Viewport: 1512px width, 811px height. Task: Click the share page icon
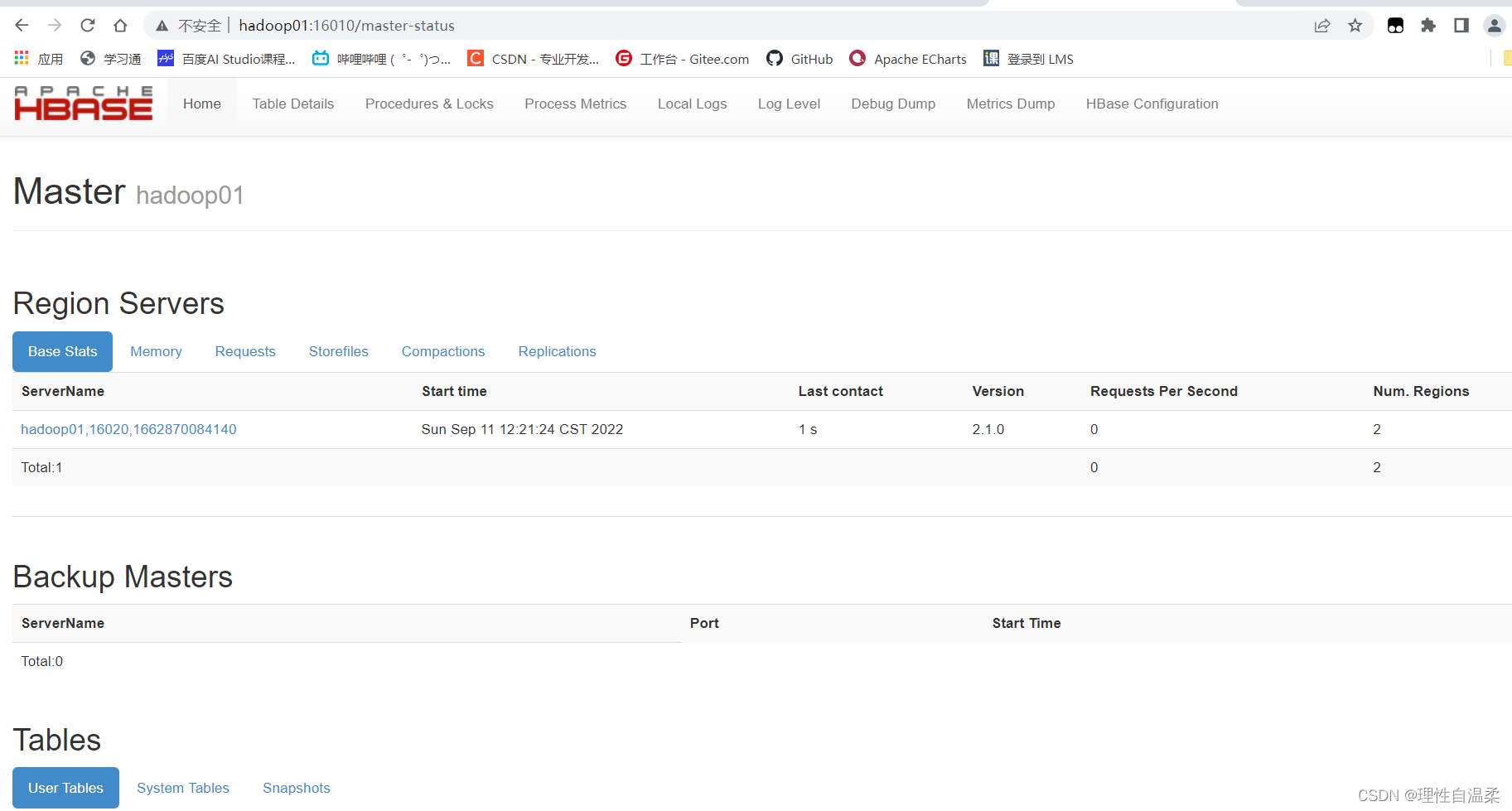(1322, 26)
